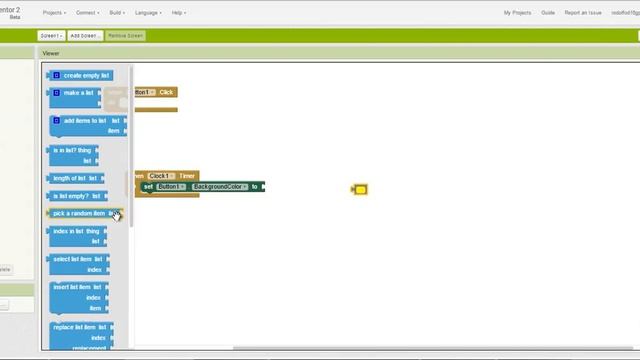Select the make a list block
This screenshot has height=360, width=640.
click(x=75, y=98)
